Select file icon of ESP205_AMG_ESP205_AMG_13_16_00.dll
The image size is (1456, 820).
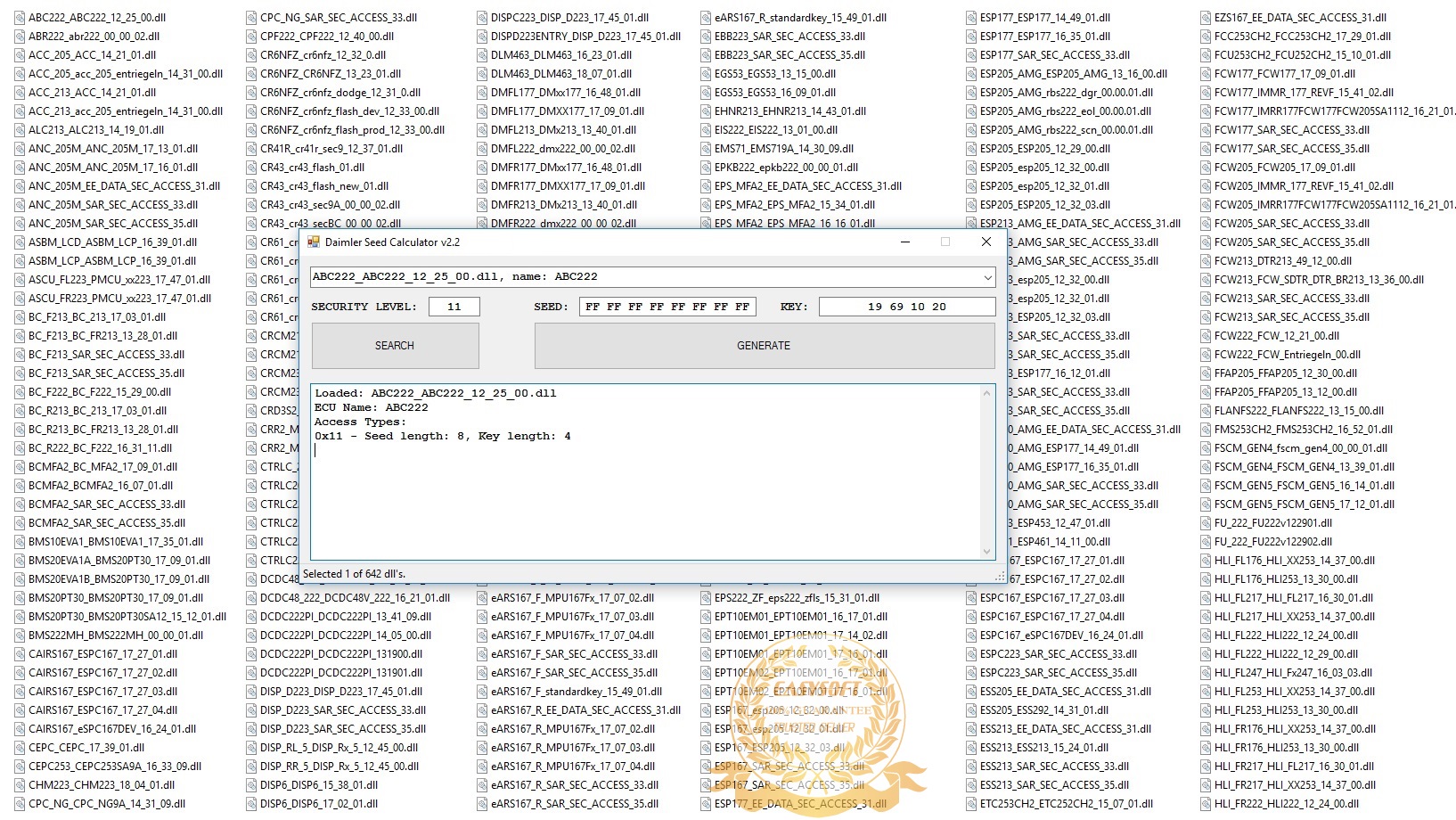(971, 73)
